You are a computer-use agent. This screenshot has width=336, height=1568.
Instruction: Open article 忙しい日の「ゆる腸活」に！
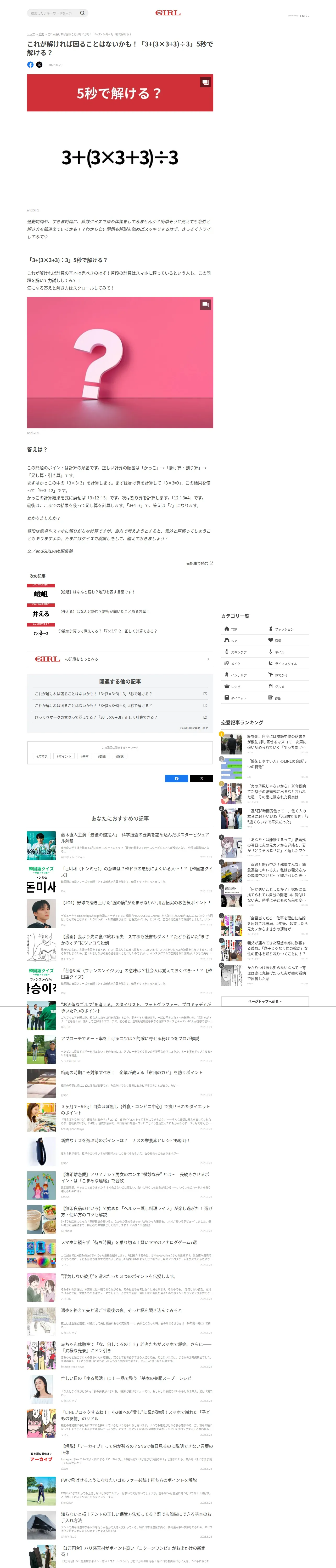coord(126,1378)
